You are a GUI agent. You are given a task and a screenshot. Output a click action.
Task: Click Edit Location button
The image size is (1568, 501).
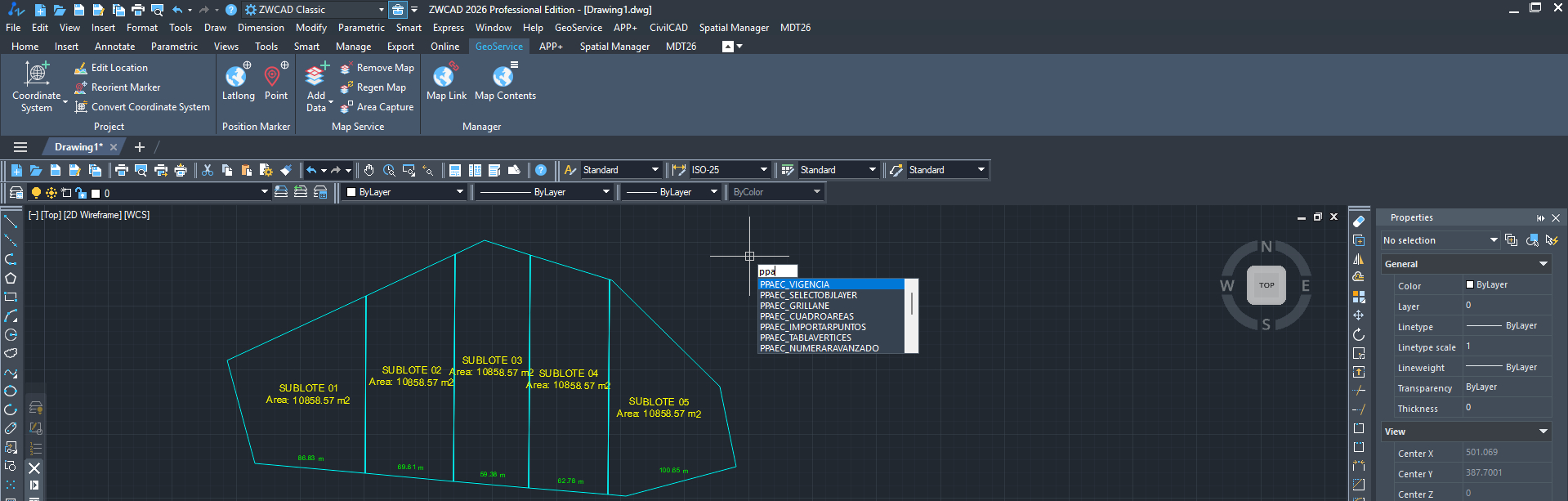click(x=111, y=68)
